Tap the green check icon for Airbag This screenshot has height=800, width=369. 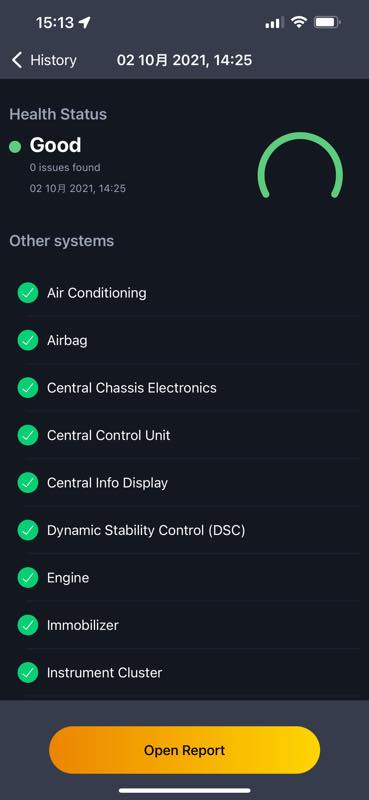point(28,340)
